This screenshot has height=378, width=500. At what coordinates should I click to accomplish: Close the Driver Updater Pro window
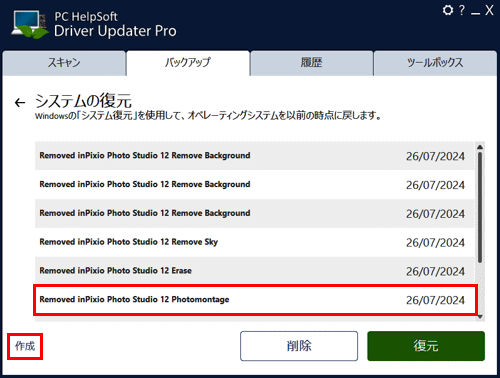coord(489,10)
